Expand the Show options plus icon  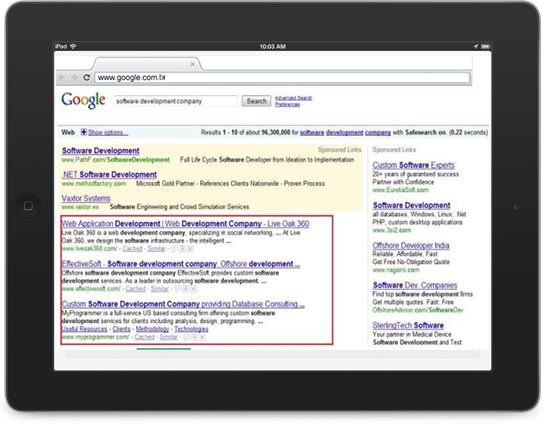(x=84, y=132)
